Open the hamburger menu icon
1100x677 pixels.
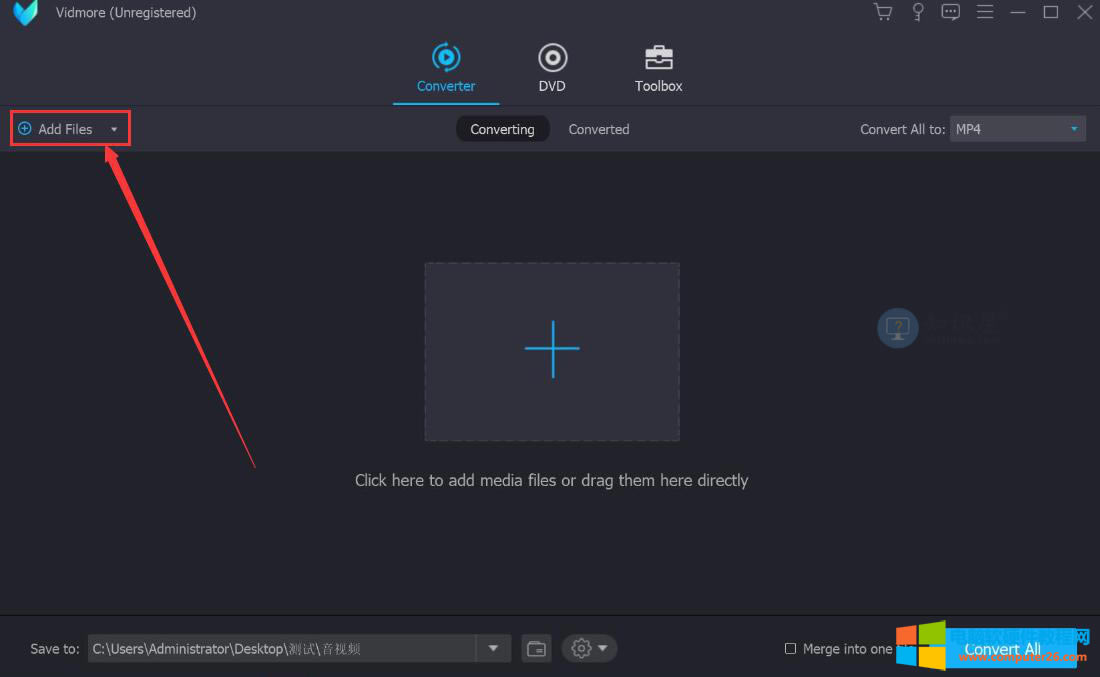tap(985, 12)
